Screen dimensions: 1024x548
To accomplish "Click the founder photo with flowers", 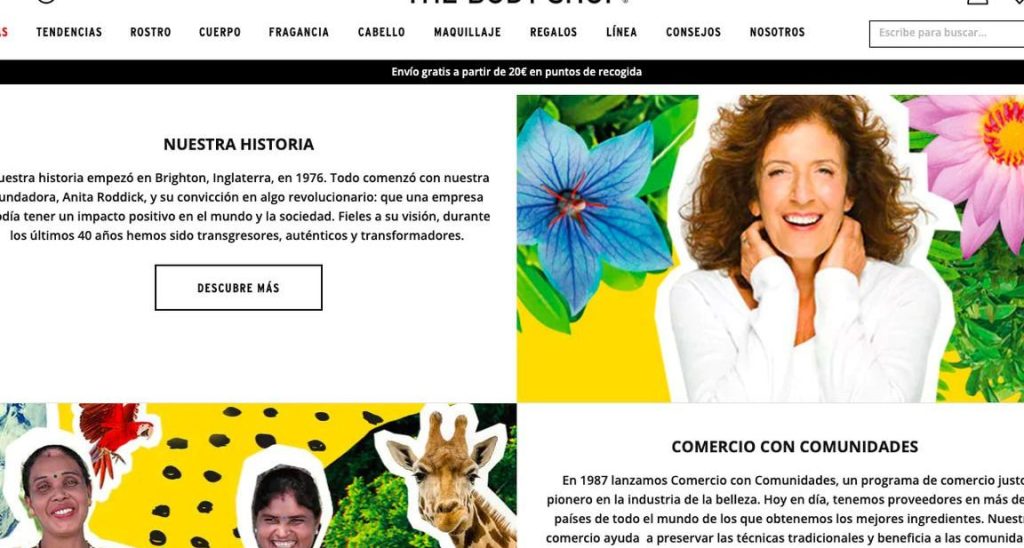I will tap(770, 248).
